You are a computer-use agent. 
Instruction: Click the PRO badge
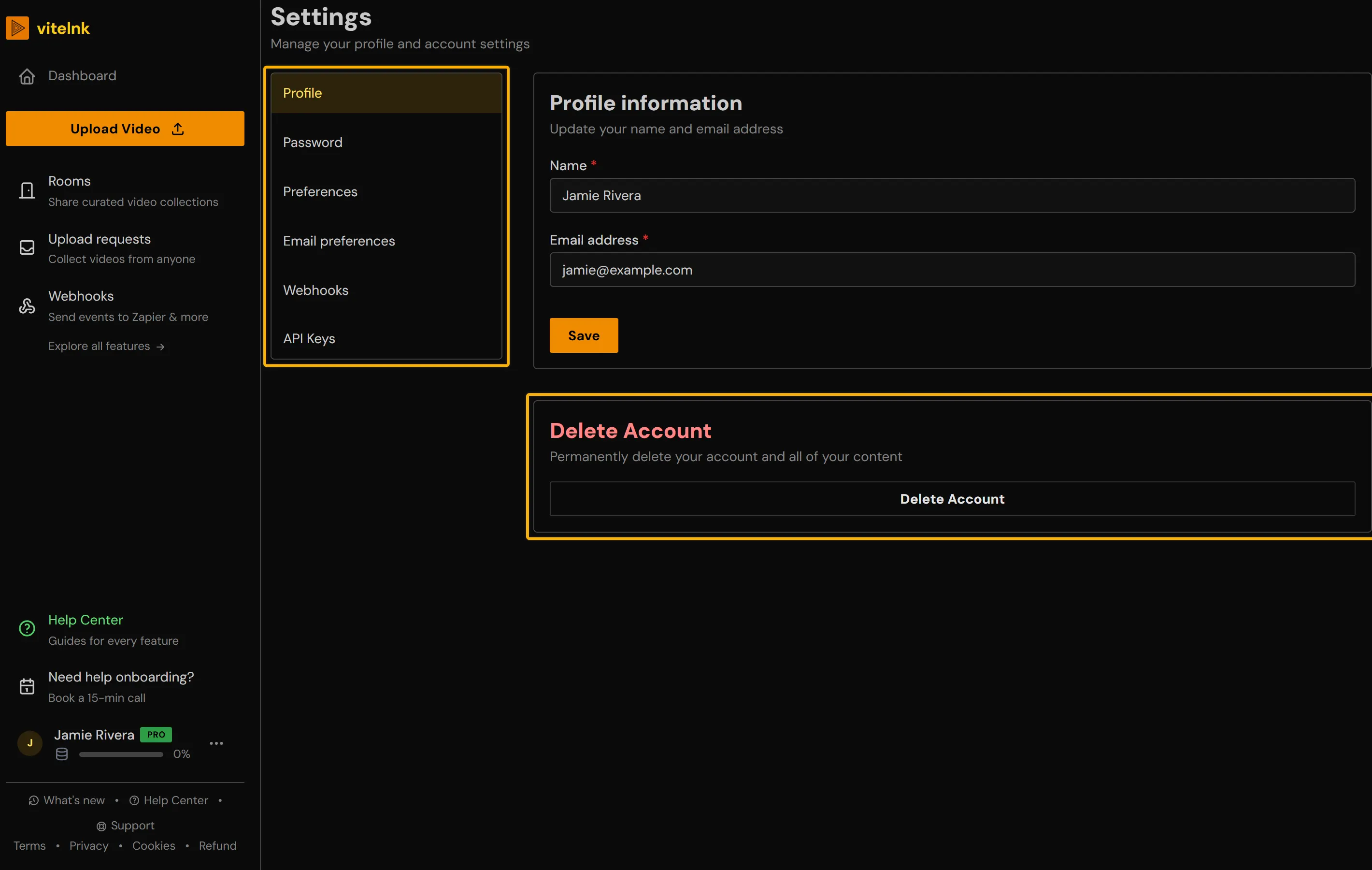click(156, 734)
